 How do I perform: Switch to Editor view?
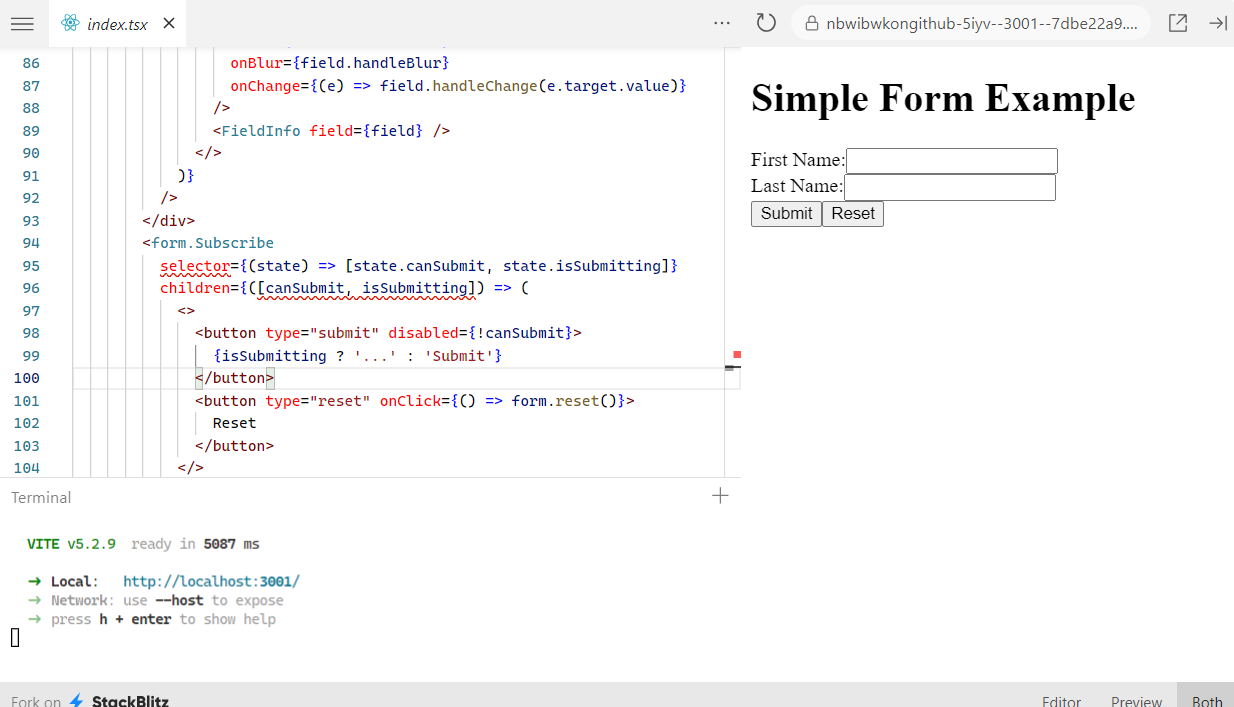tap(1061, 701)
